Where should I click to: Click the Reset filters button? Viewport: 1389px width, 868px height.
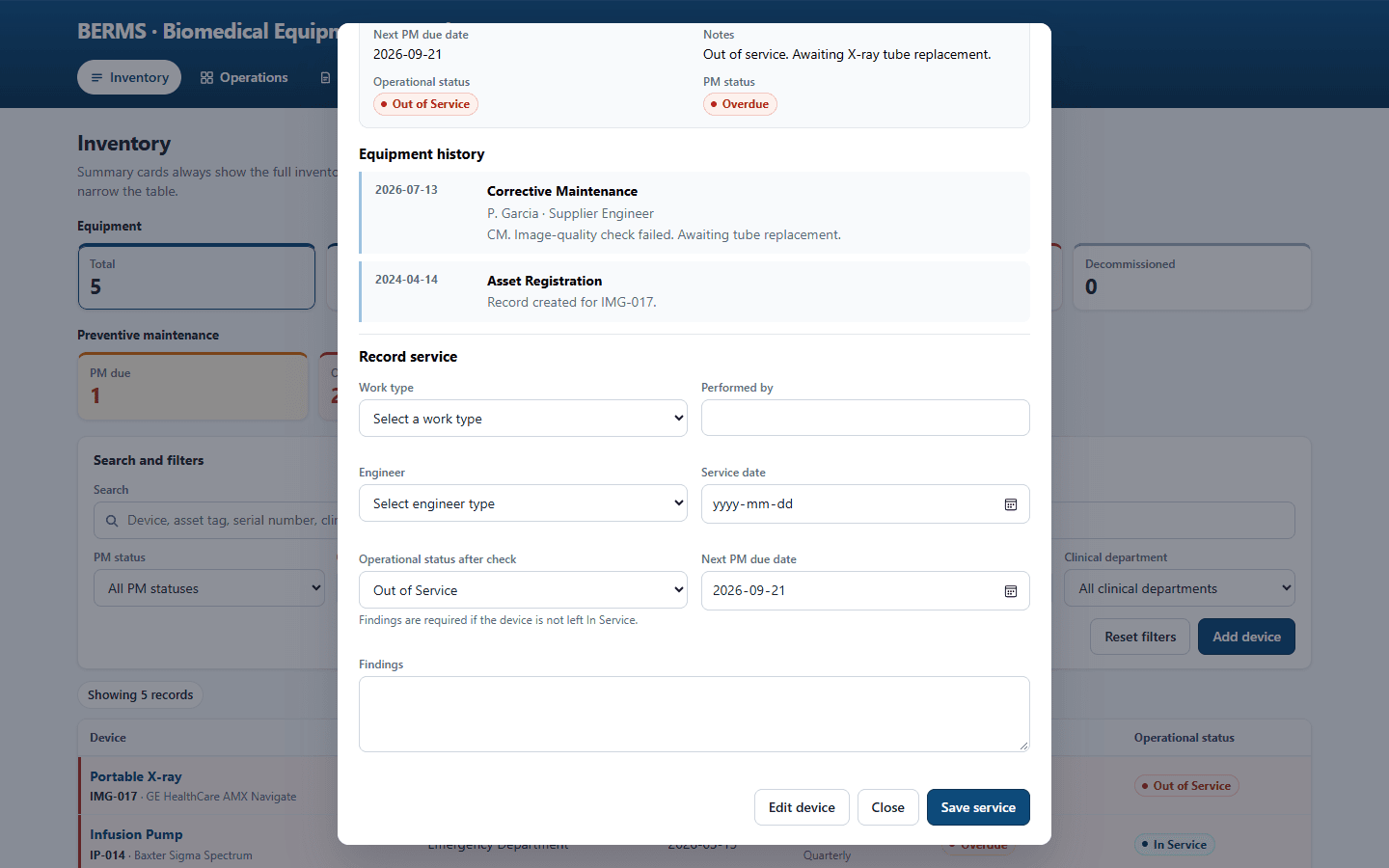pyautogui.click(x=1140, y=637)
